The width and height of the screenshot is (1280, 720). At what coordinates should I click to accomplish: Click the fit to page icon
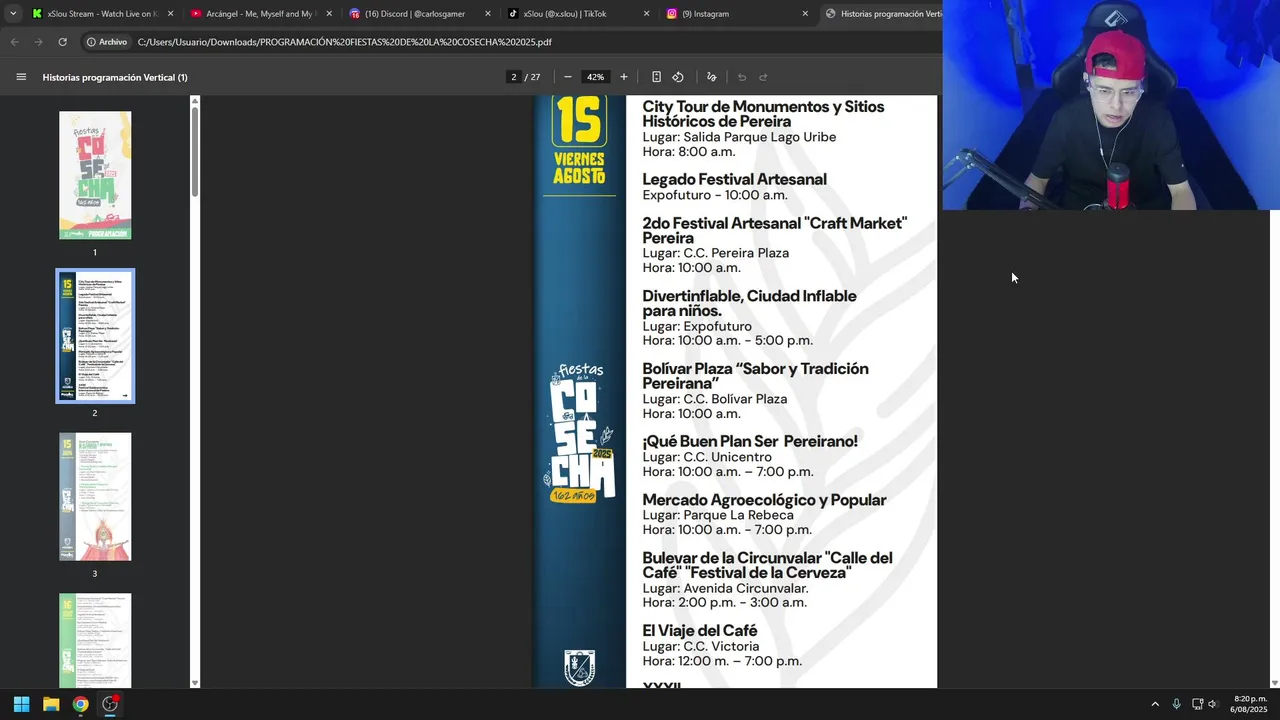pyautogui.click(x=656, y=77)
